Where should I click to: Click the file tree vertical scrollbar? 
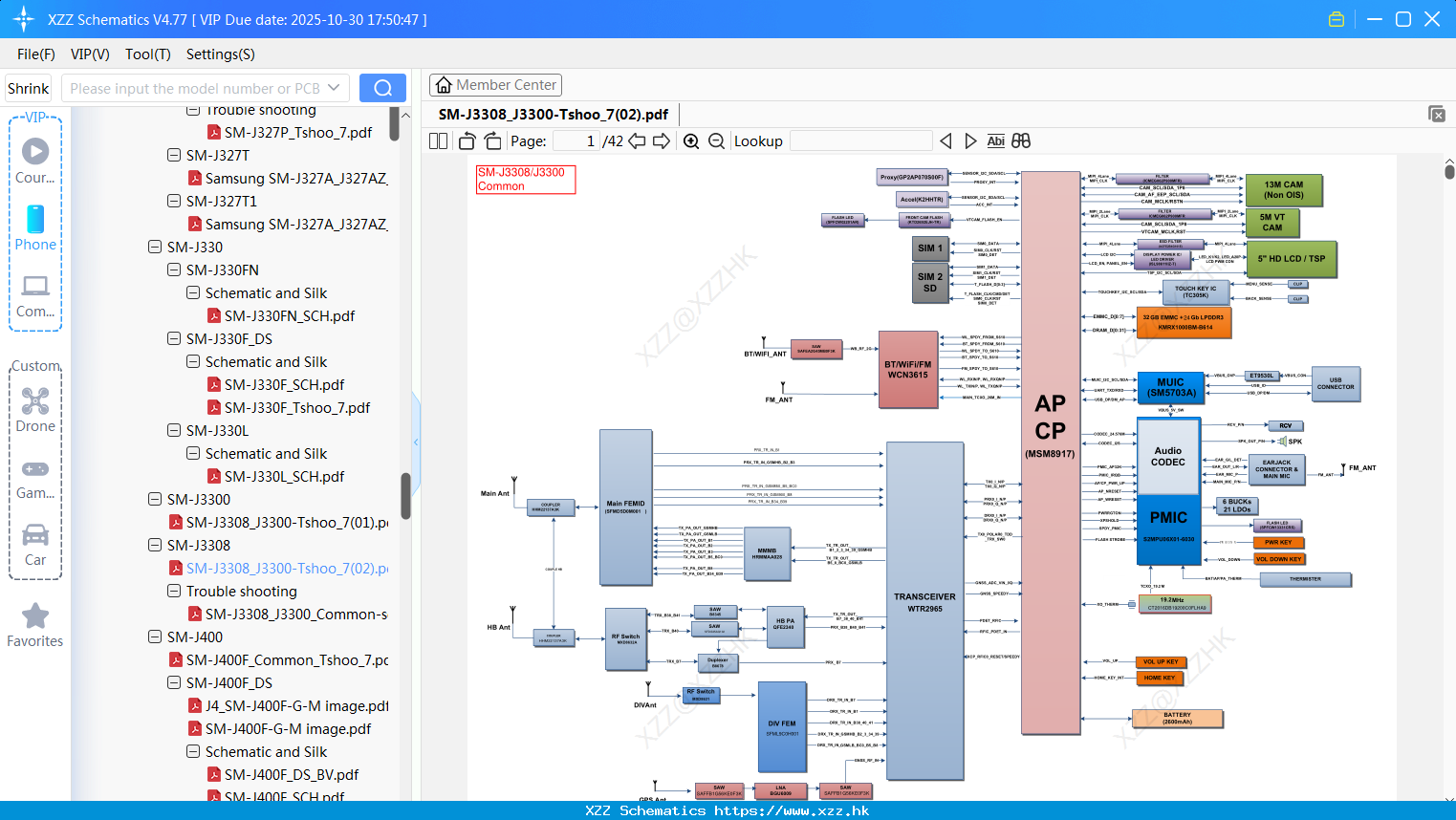click(x=405, y=495)
